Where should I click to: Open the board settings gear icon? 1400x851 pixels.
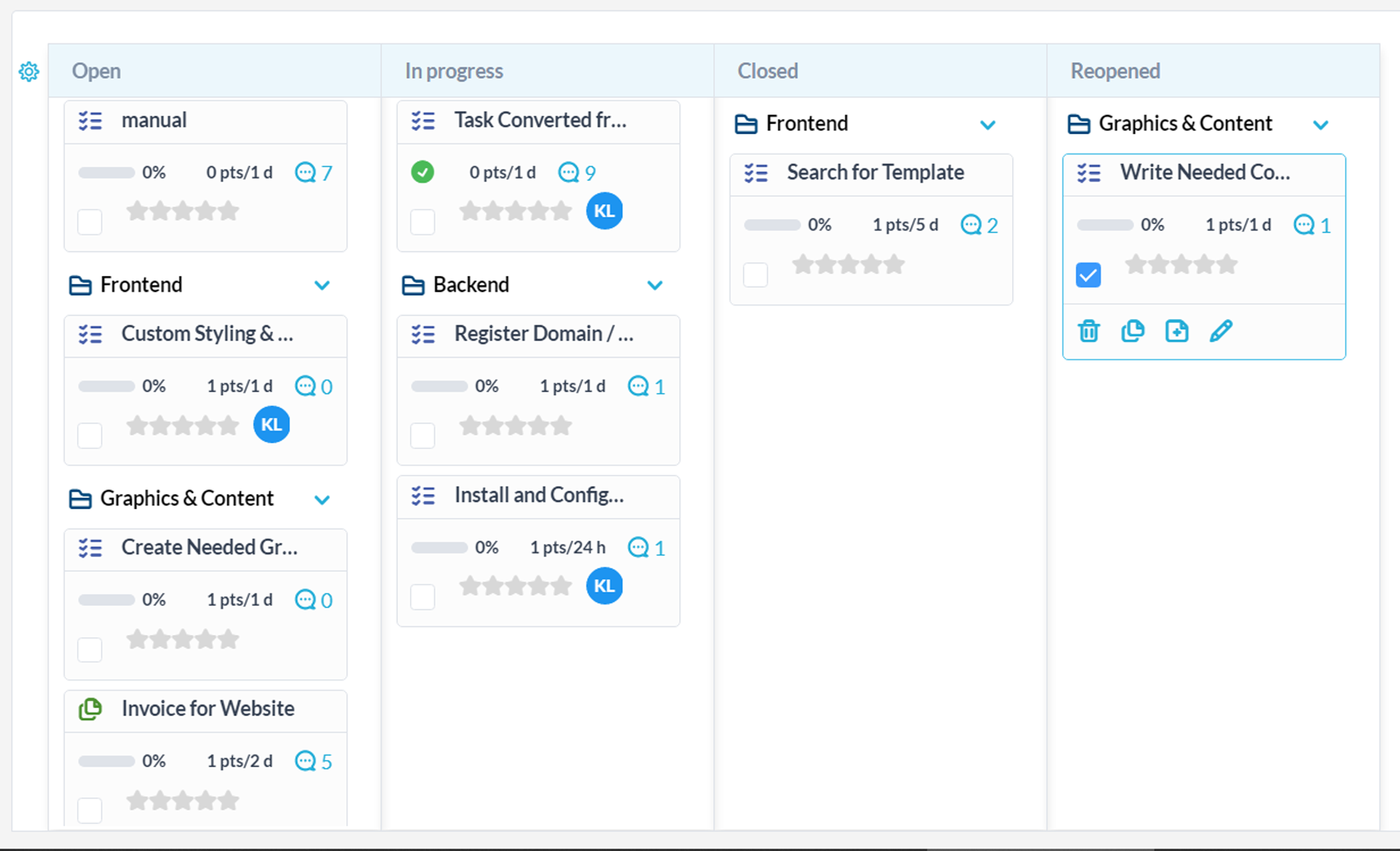click(29, 71)
